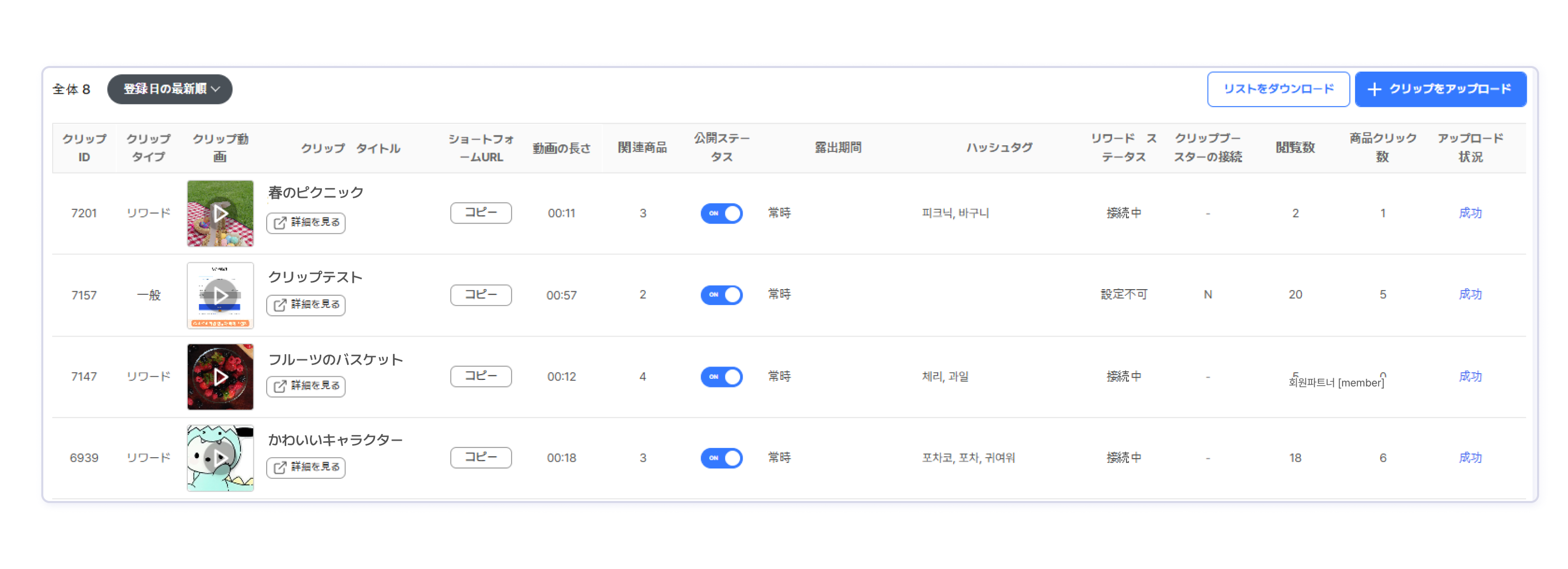Expand the 登録日の最新順 sort dropdown
Viewport: 1568px width, 569px height.
(170, 89)
